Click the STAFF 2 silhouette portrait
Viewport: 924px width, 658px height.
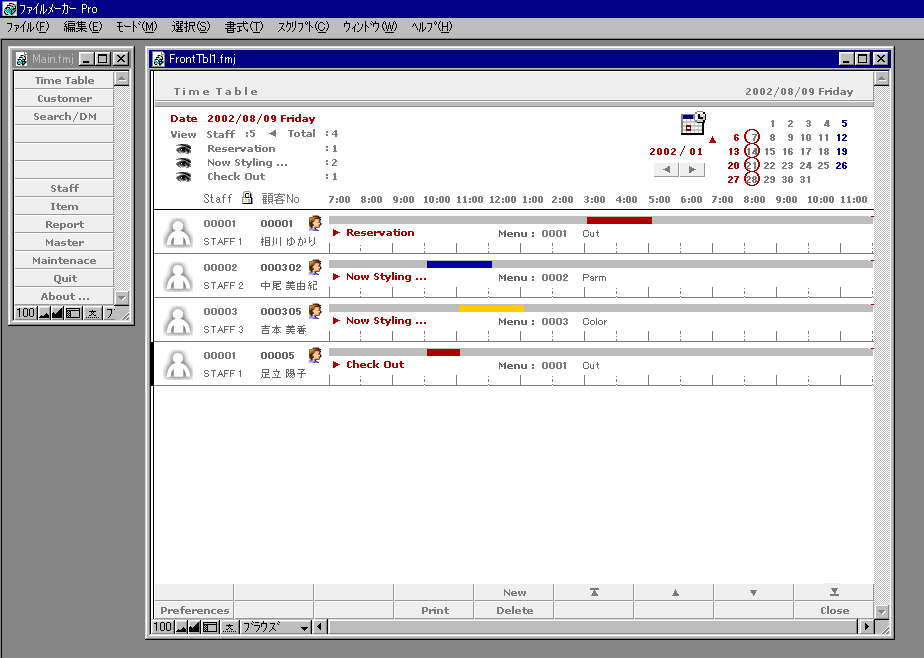pyautogui.click(x=178, y=276)
